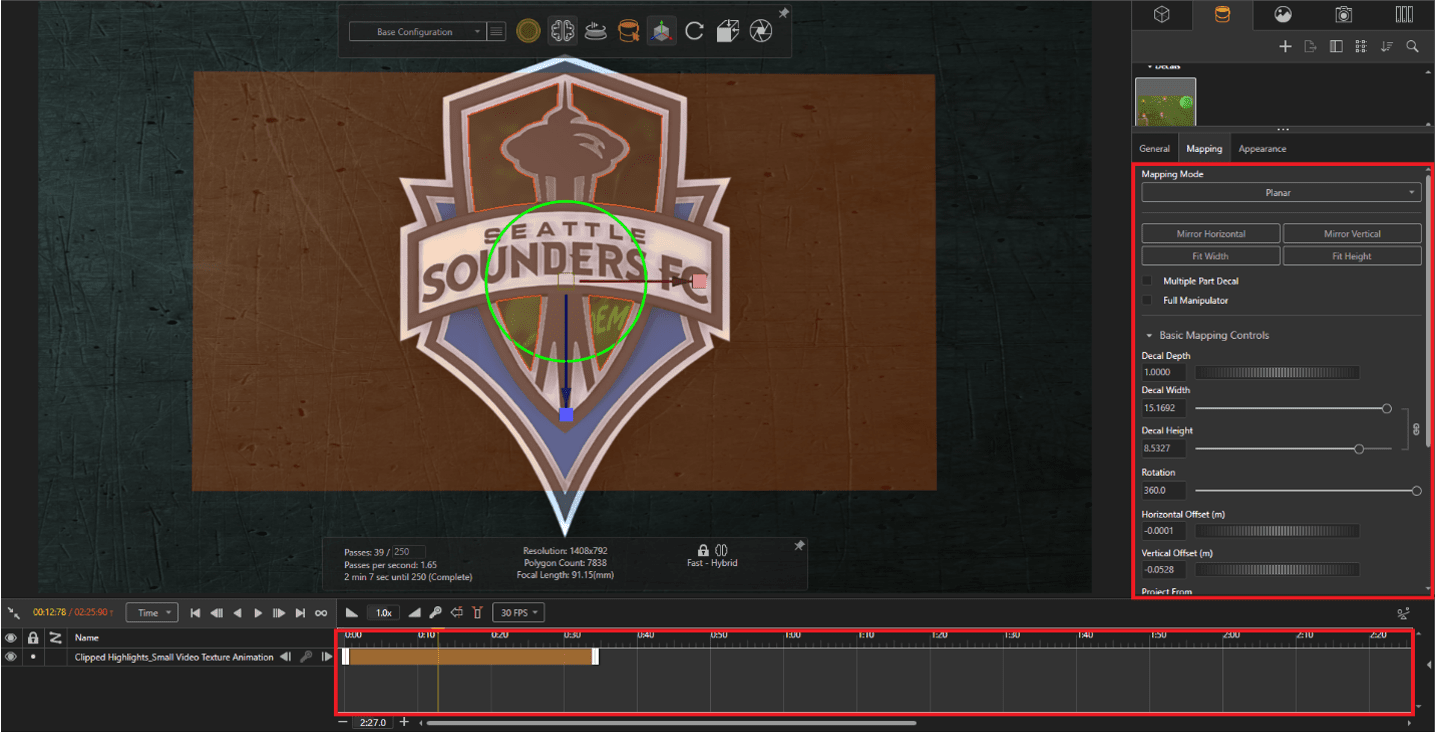
Task: Switch to the Image columns tab
Action: pos(1404,14)
